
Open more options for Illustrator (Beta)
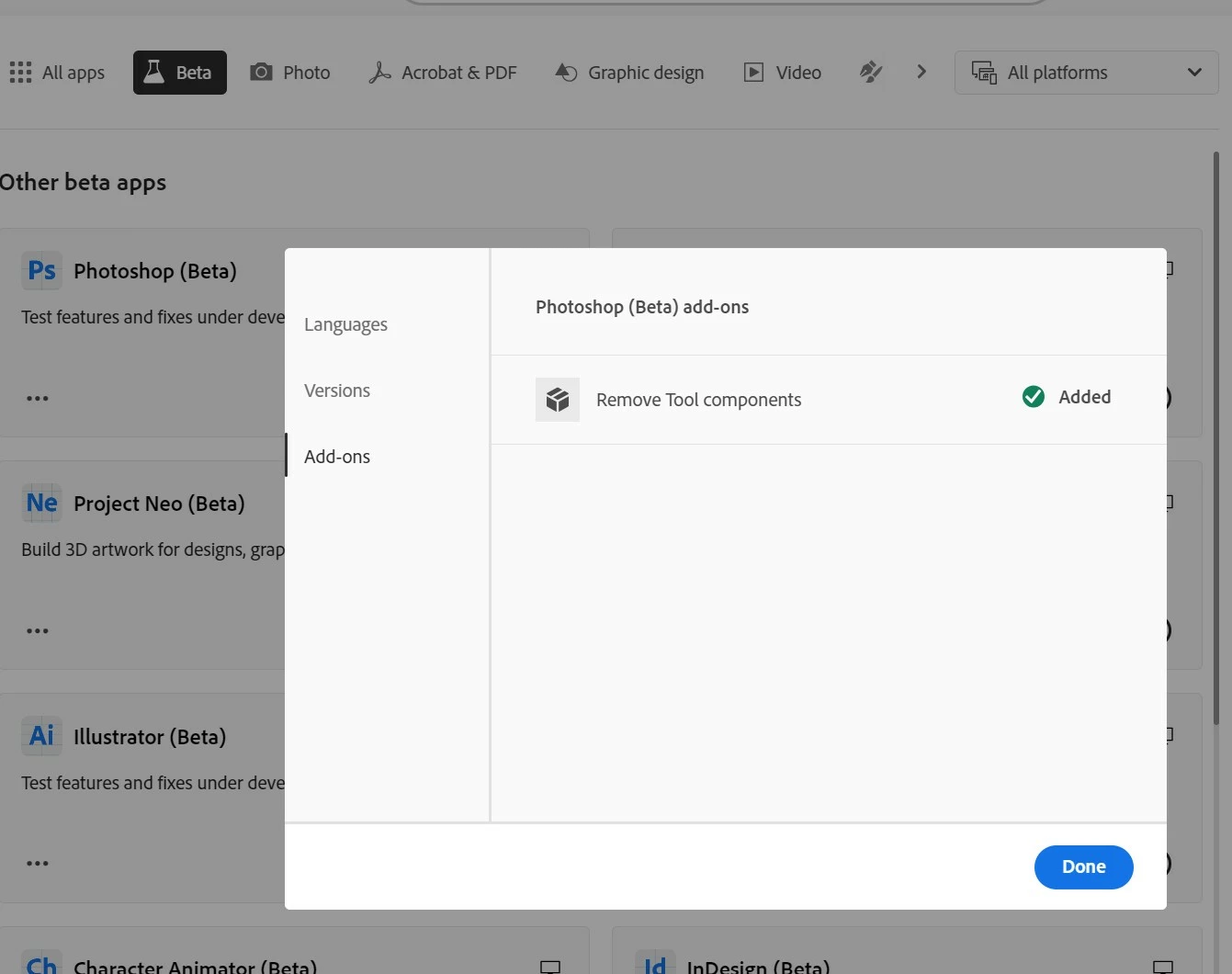[x=38, y=863]
